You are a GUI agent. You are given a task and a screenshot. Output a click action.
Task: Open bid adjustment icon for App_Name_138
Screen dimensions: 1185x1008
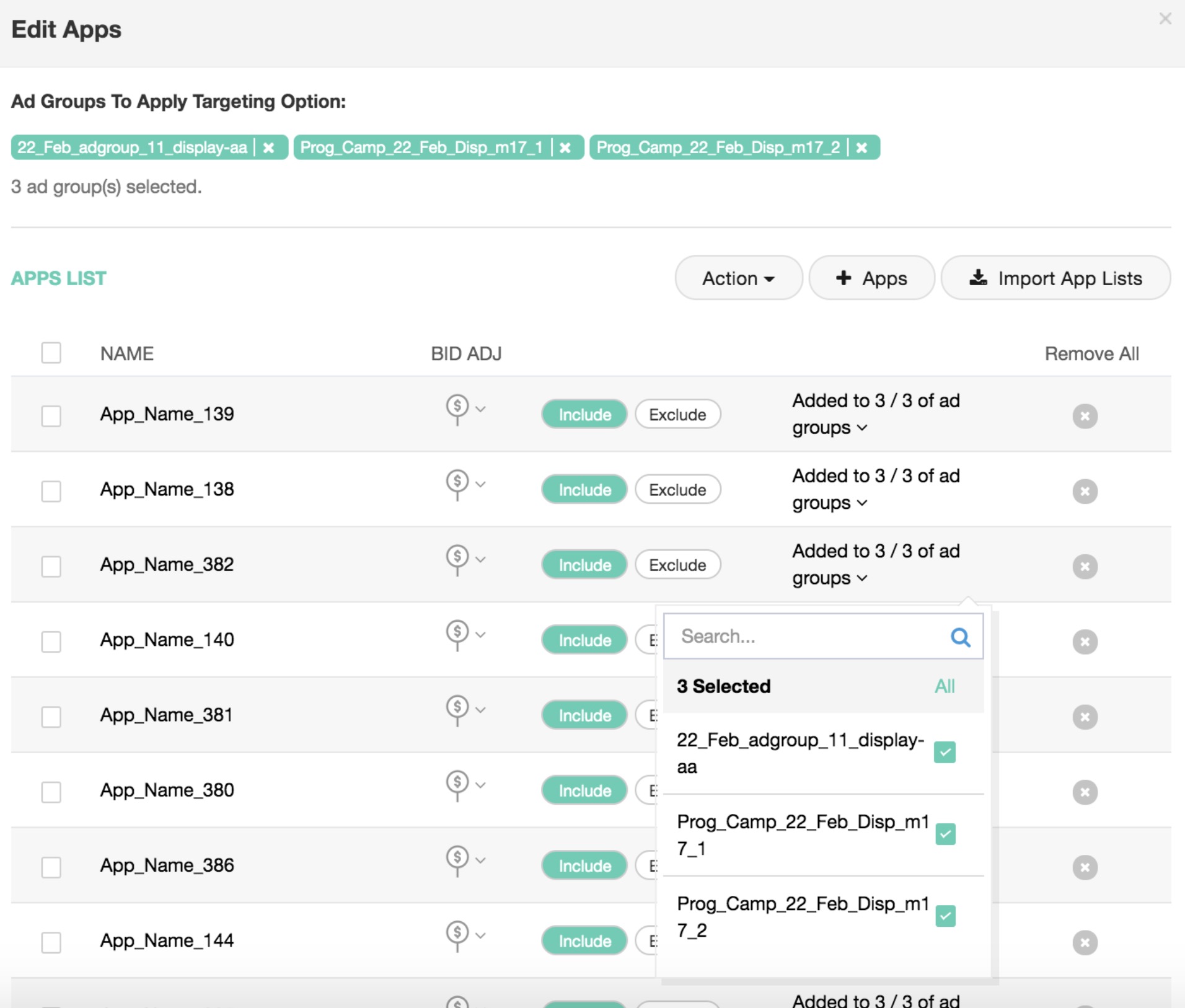tap(457, 483)
